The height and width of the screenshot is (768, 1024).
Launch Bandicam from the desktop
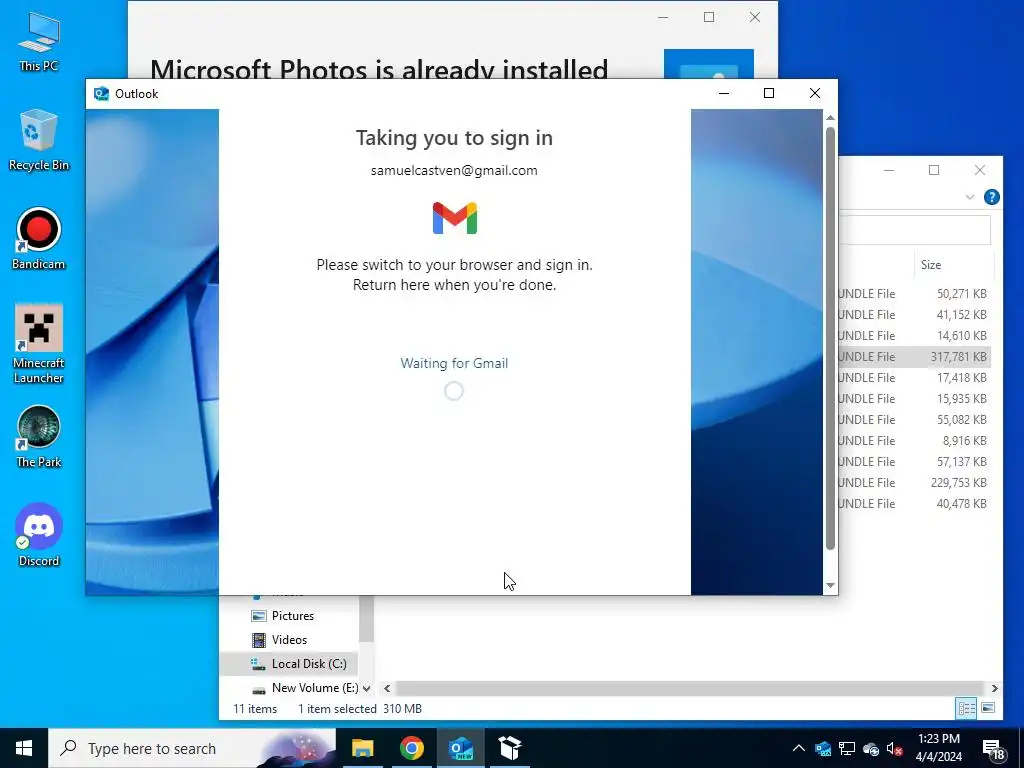click(39, 238)
